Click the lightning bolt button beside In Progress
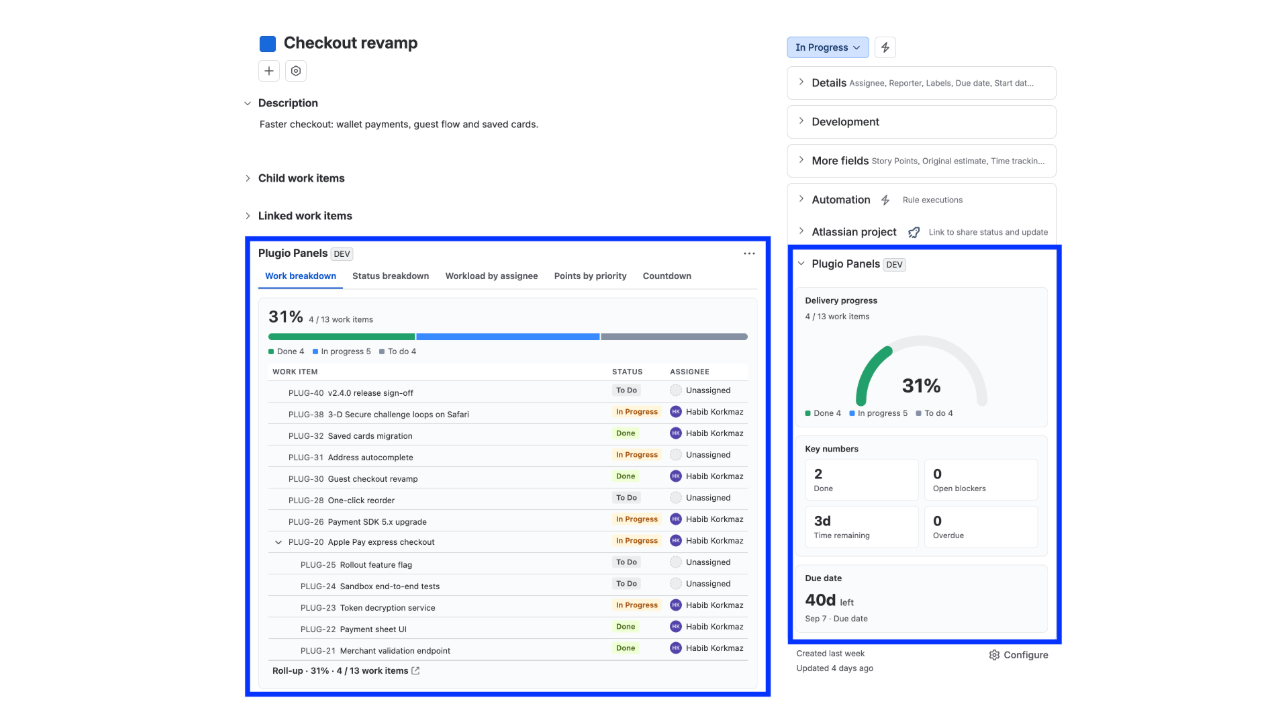The height and width of the screenshot is (720, 1280). tap(885, 47)
